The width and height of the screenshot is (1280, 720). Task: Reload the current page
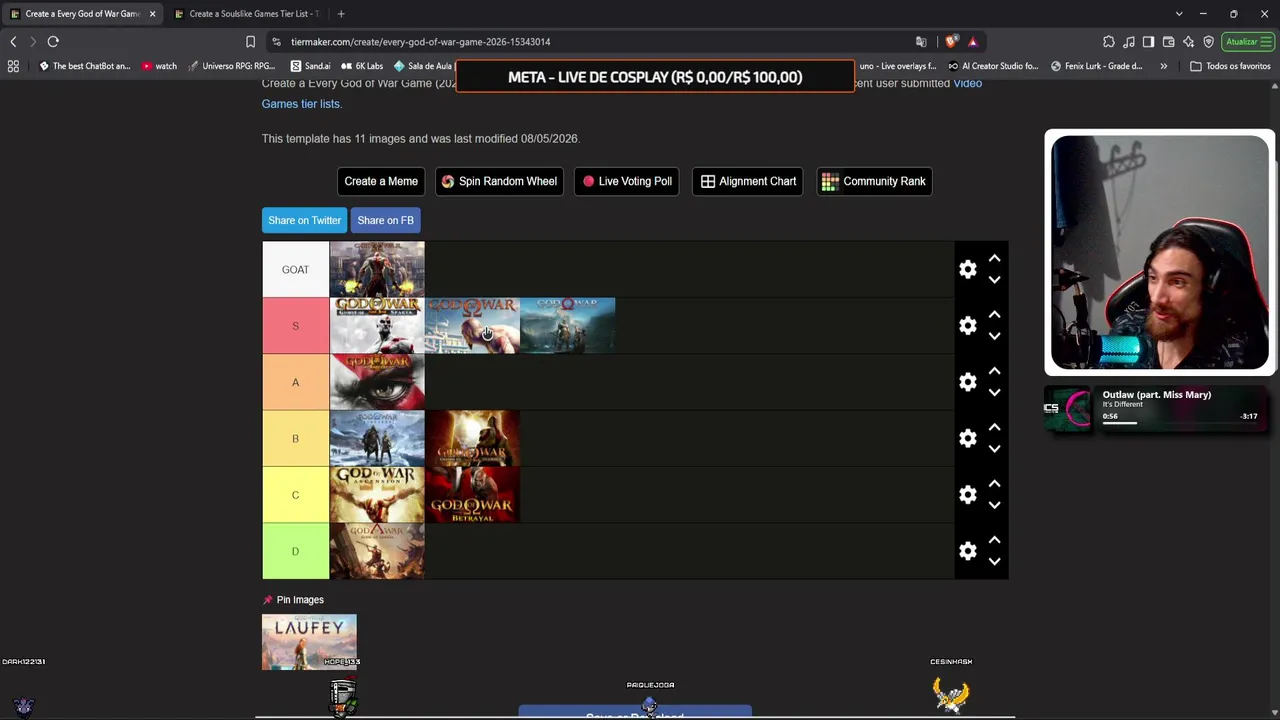[53, 42]
